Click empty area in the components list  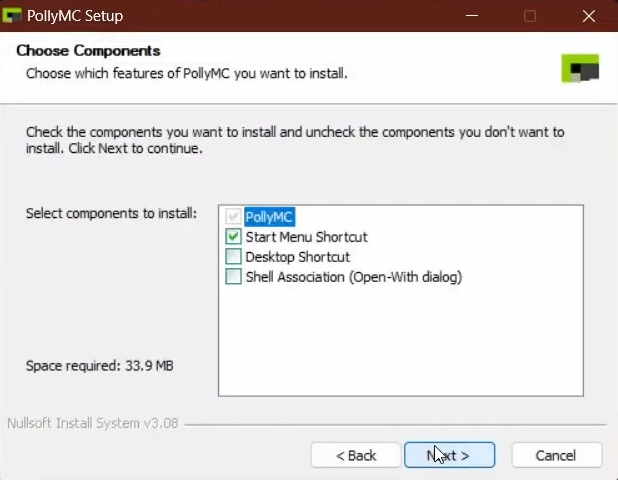click(400, 339)
